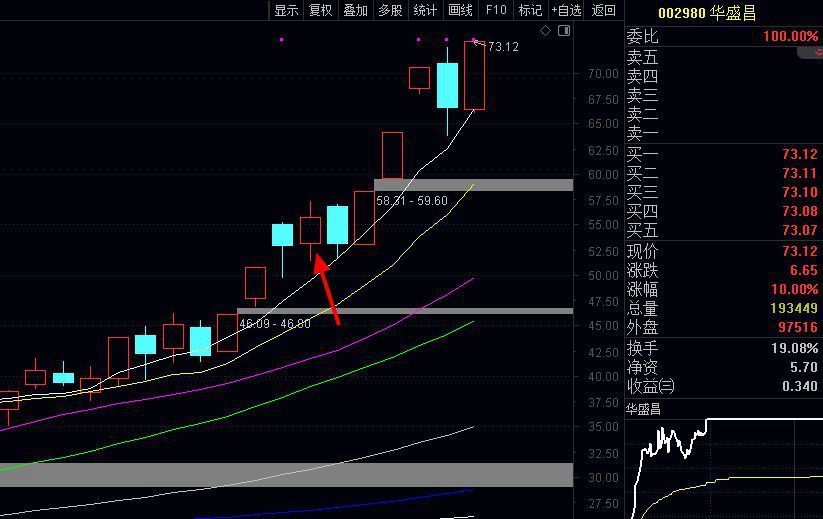Click the 73.12 high price marker
The width and height of the screenshot is (823, 519).
[502, 46]
